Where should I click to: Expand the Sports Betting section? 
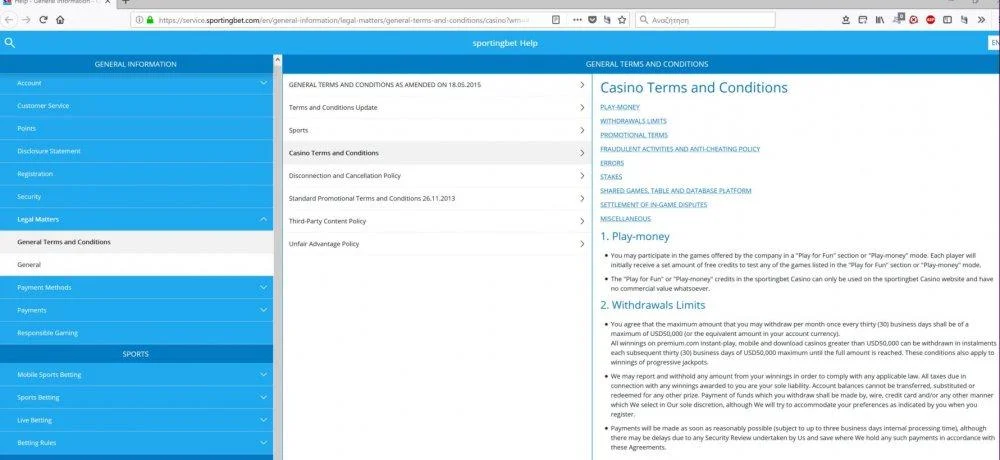pos(264,397)
